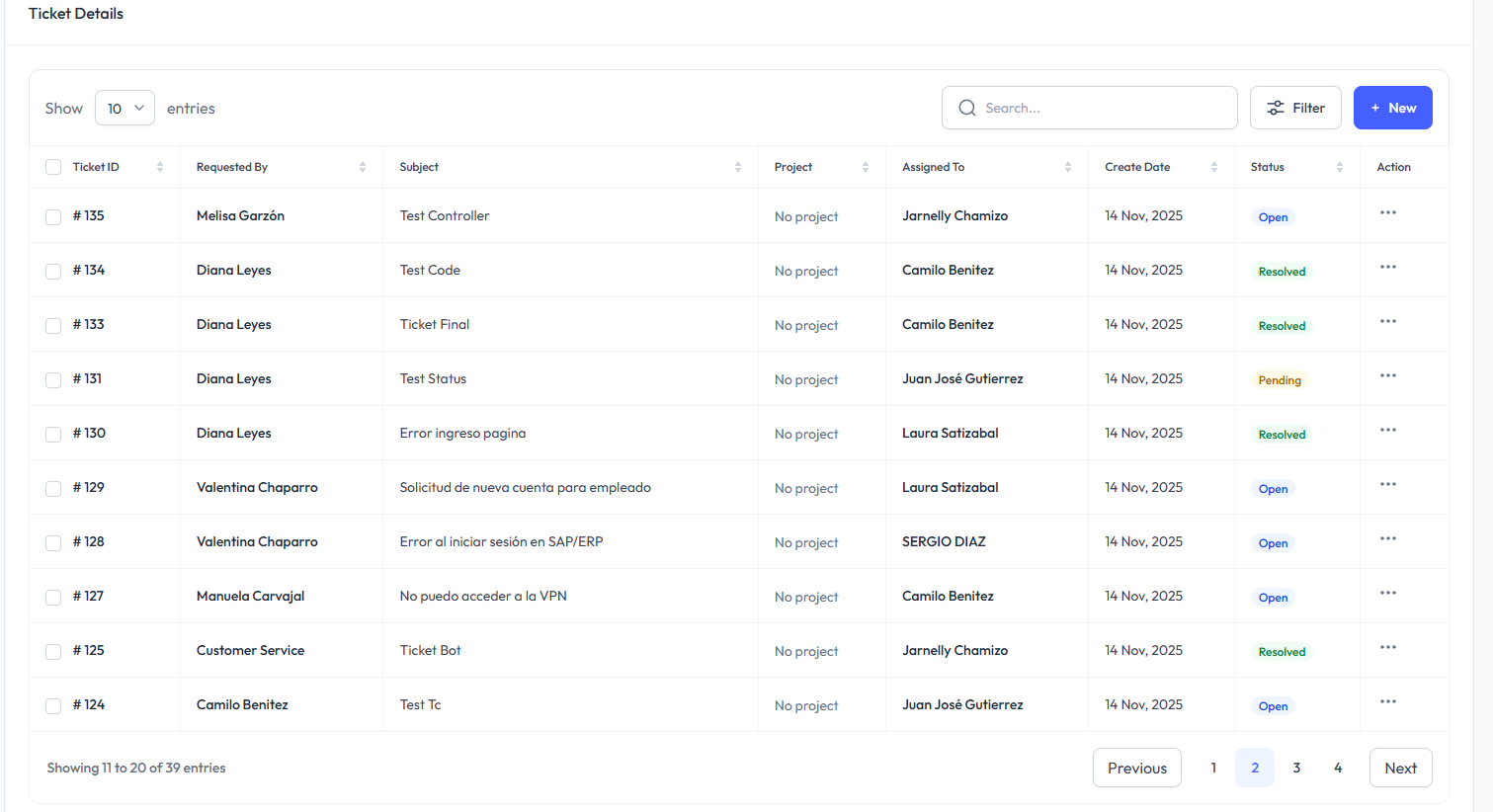Sort table by Status column arrows

click(1339, 167)
